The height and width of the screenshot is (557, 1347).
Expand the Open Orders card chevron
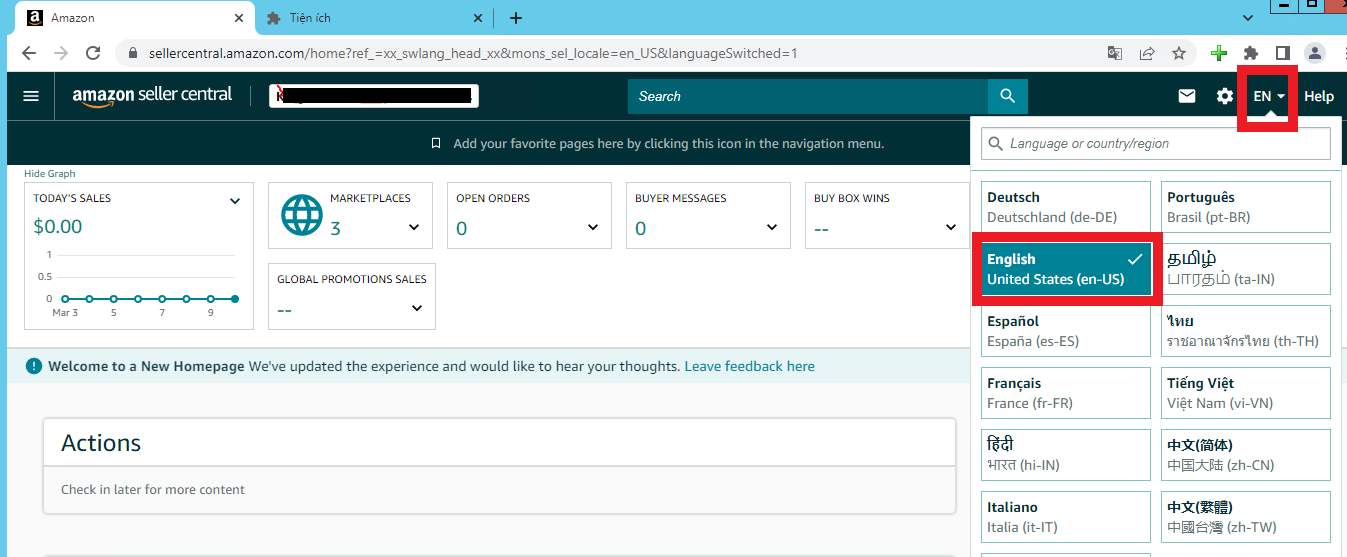click(593, 228)
